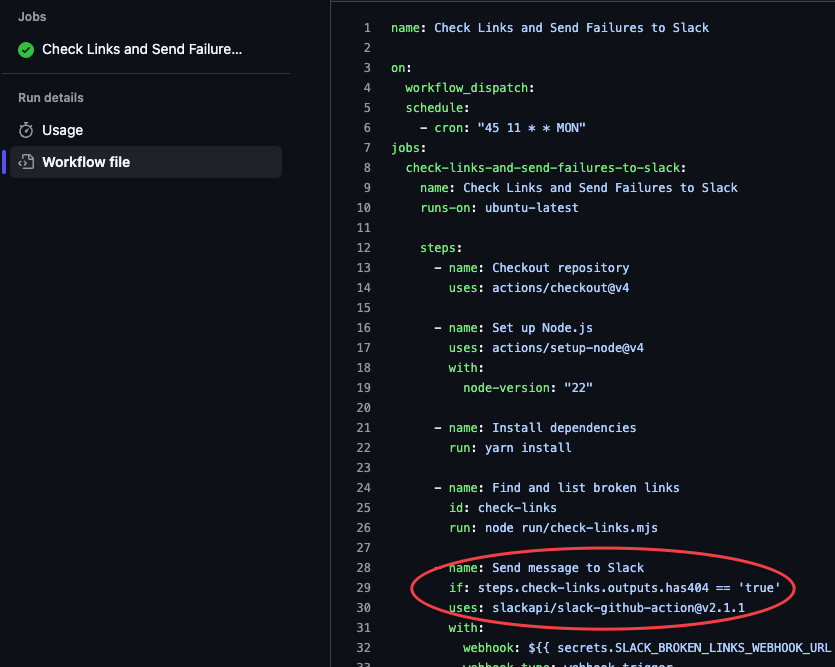Click line number 1 in the gutter

point(367,28)
